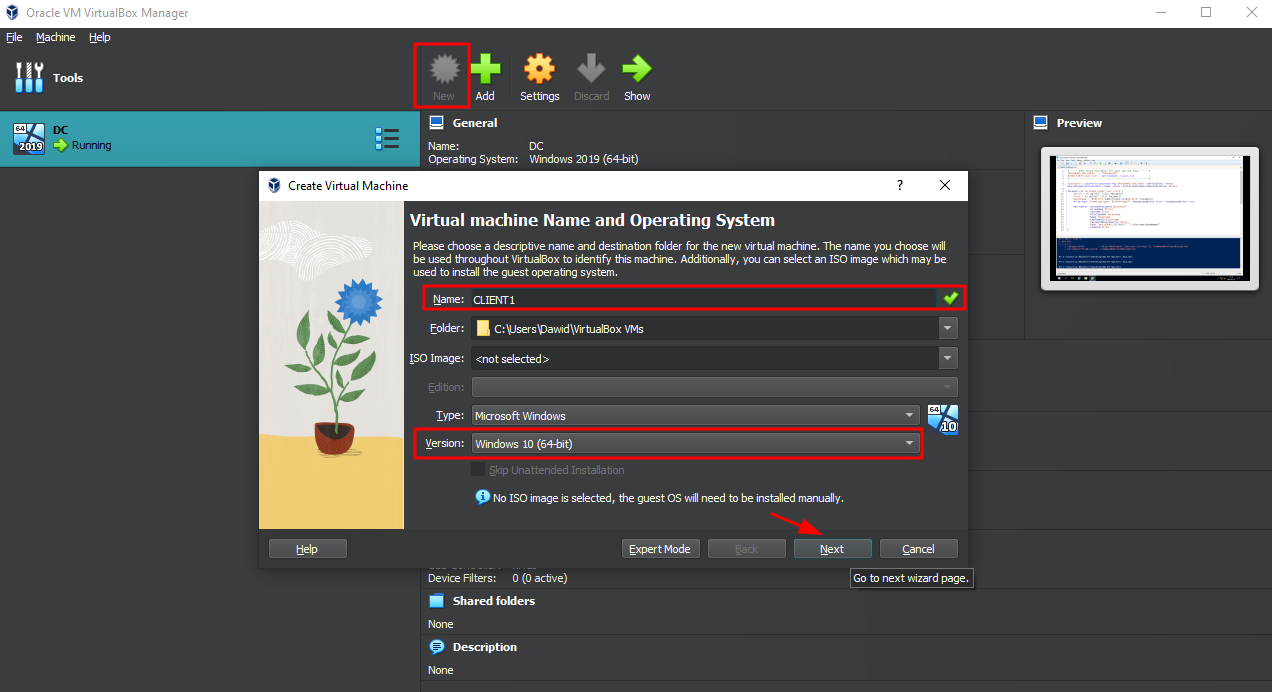Click the New virtual machine toolbar icon
The height and width of the screenshot is (692, 1272).
tap(443, 70)
